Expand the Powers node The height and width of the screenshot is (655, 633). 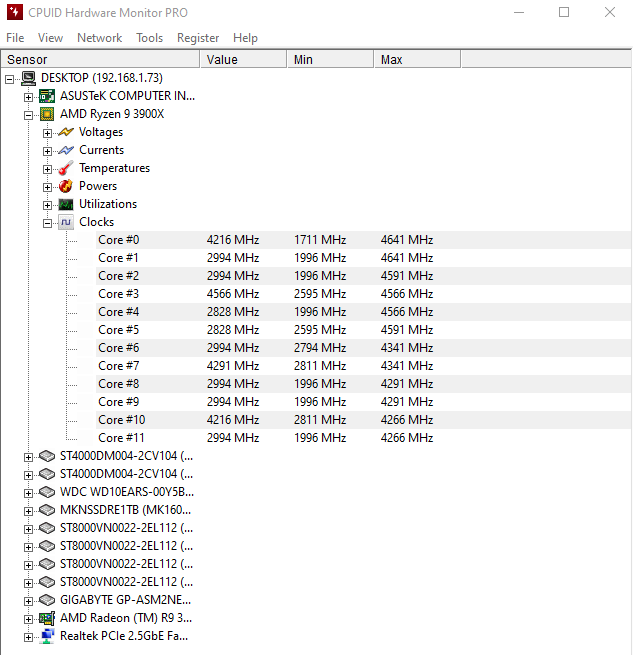tap(47, 187)
